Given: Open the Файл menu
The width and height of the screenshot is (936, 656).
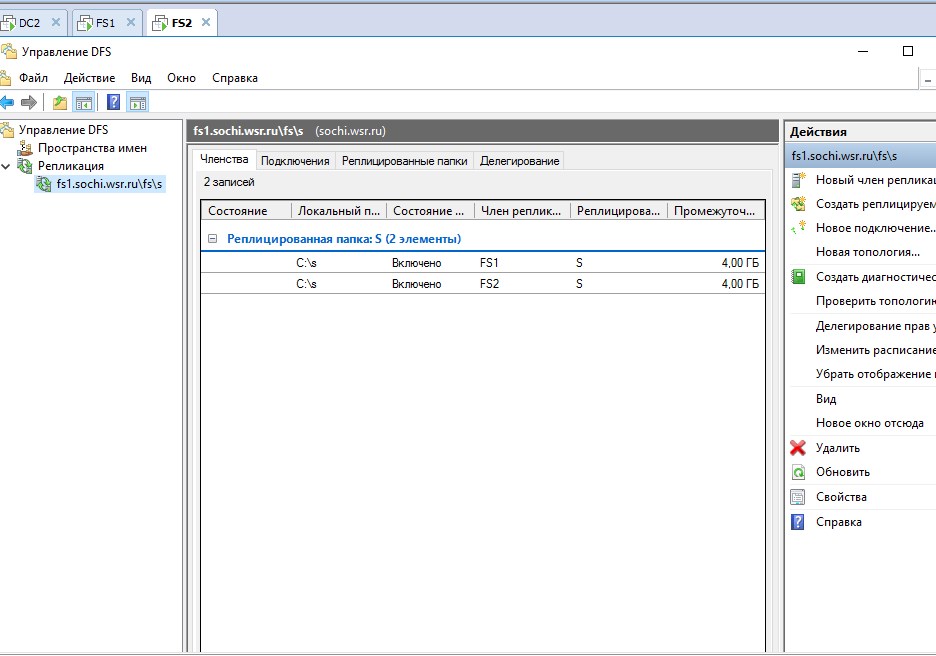Looking at the screenshot, I should click(x=33, y=78).
